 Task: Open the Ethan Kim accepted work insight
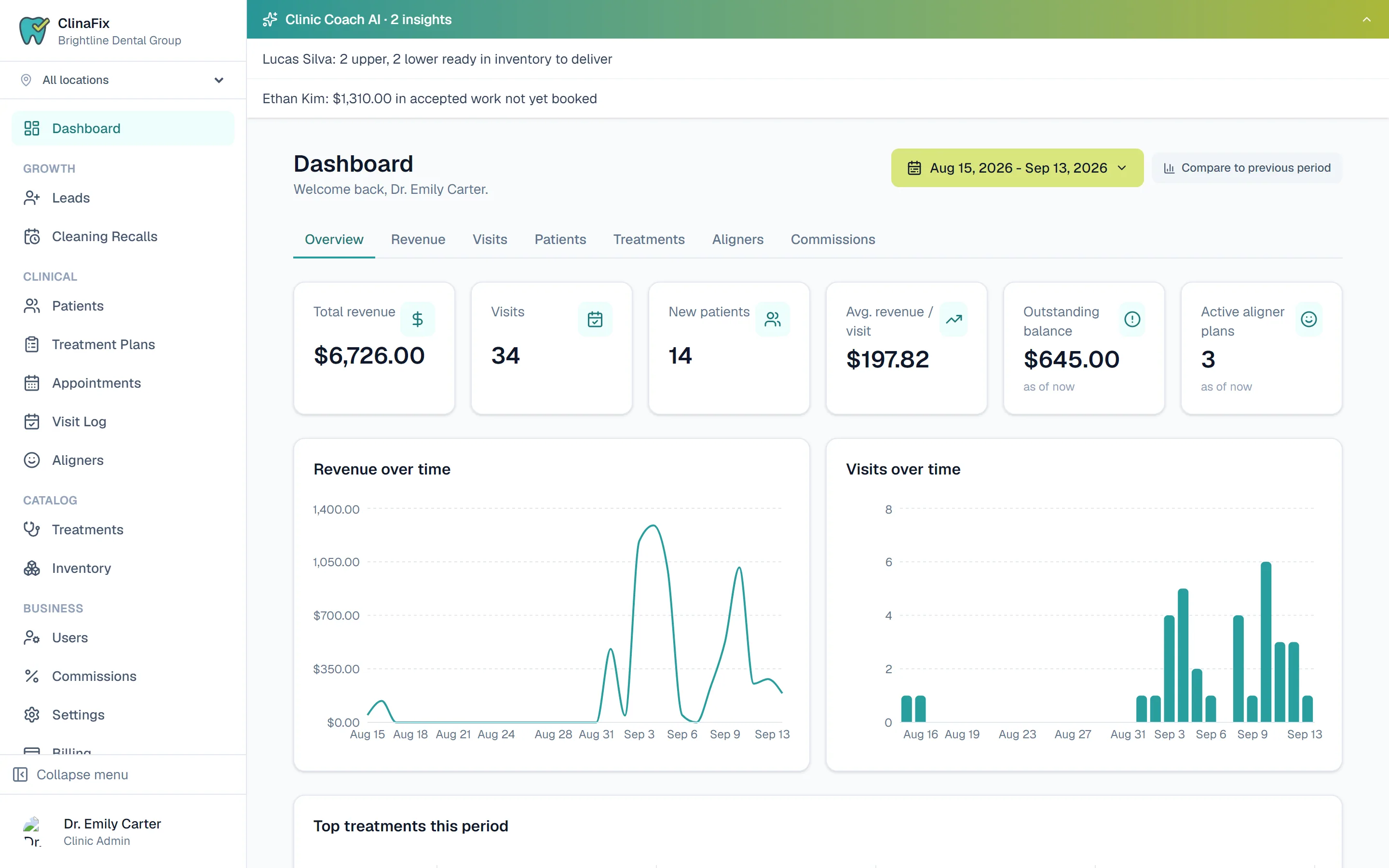(x=817, y=99)
